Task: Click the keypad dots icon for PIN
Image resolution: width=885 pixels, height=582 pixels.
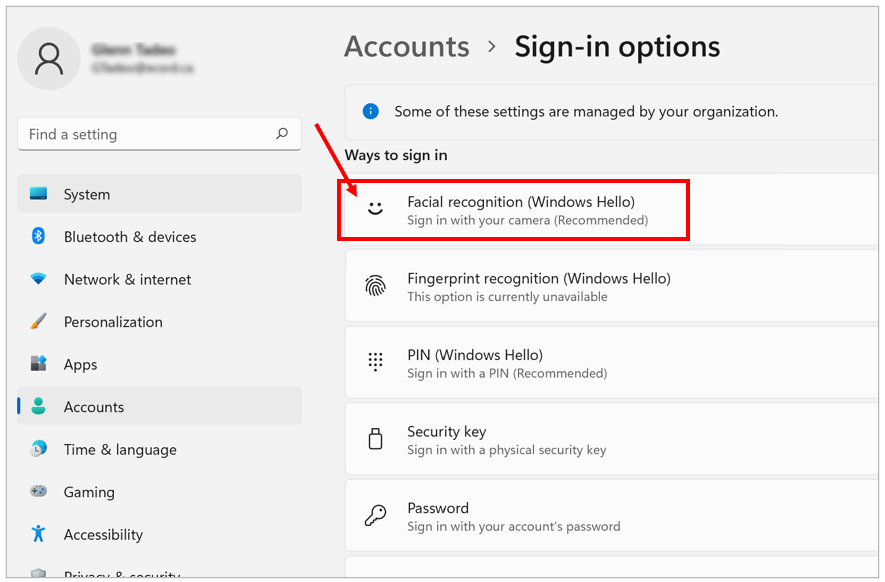Action: coord(375,362)
